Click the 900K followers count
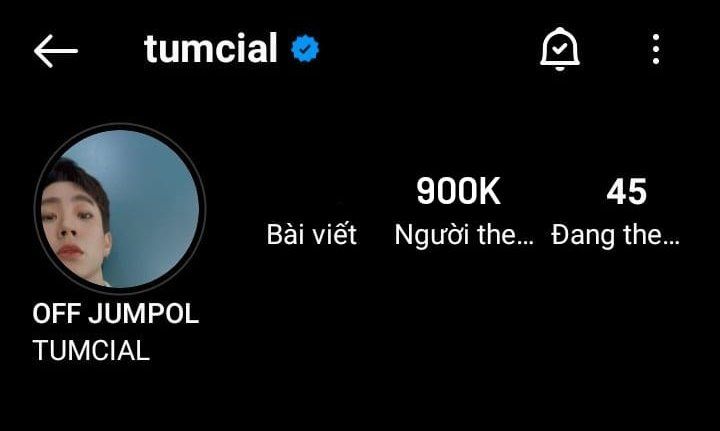Screen dimensions: 720x431 point(458,191)
